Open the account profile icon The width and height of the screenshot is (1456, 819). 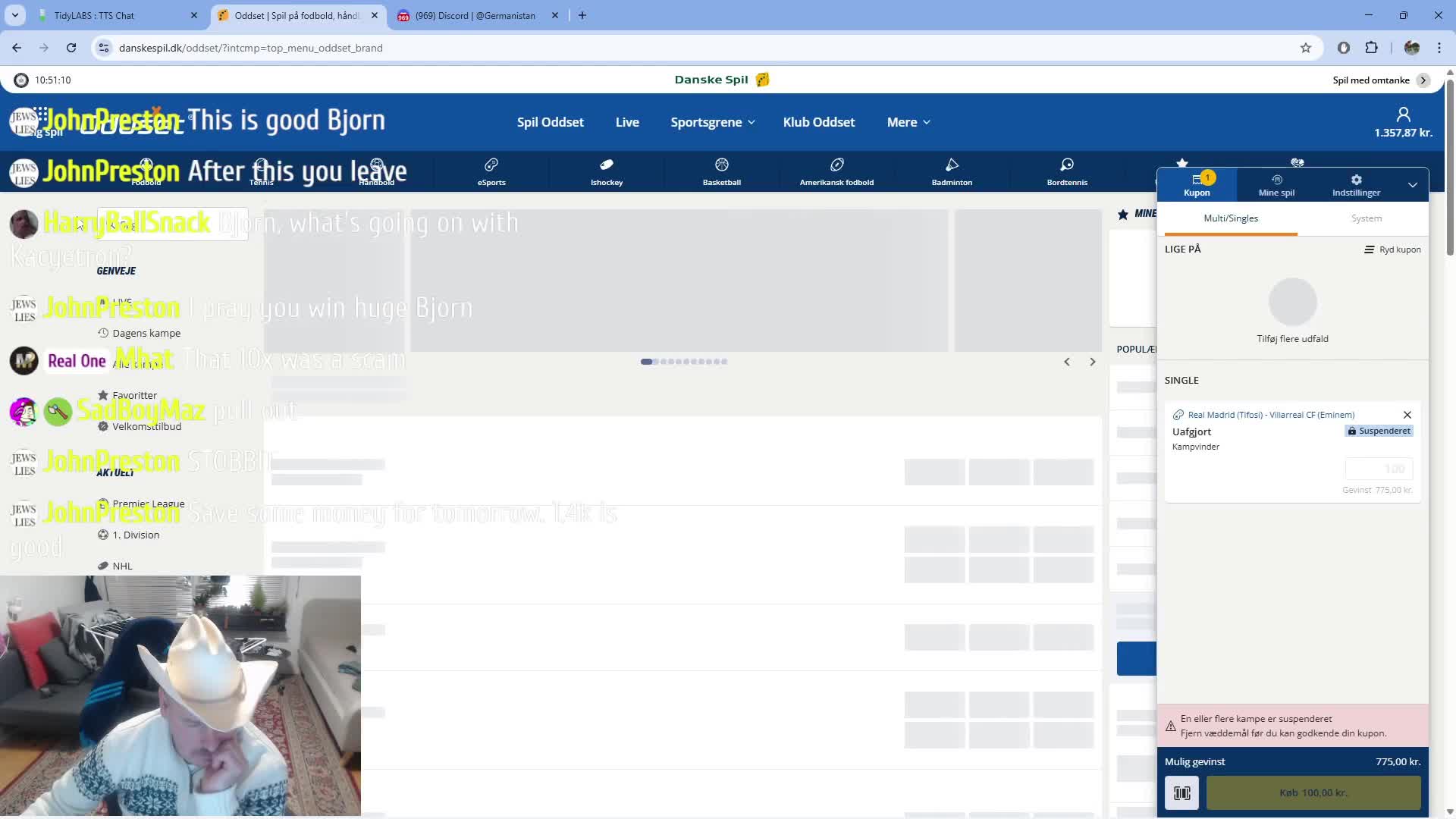(1404, 115)
